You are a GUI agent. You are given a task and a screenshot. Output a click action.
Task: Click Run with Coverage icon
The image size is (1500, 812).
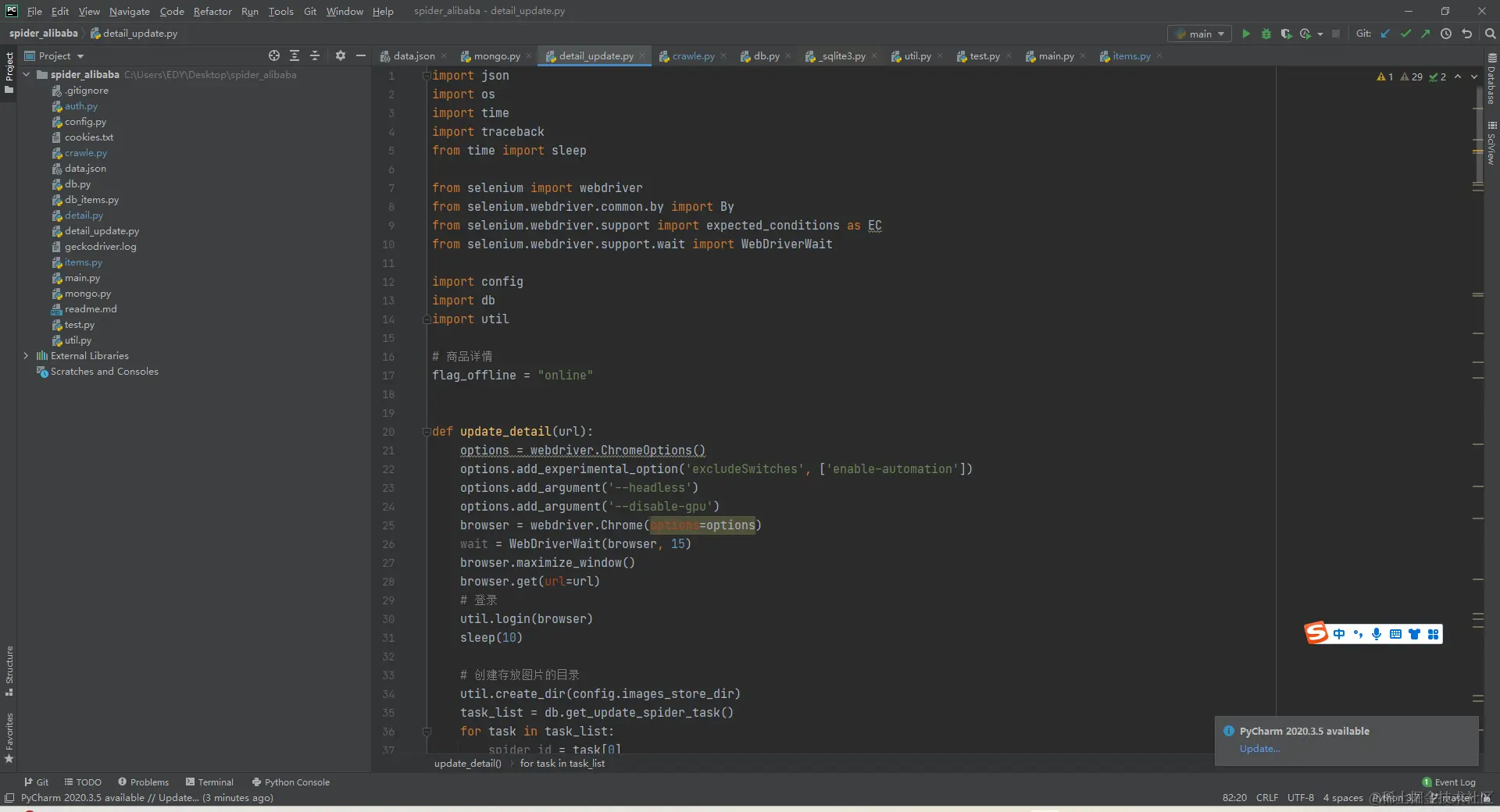point(1286,34)
